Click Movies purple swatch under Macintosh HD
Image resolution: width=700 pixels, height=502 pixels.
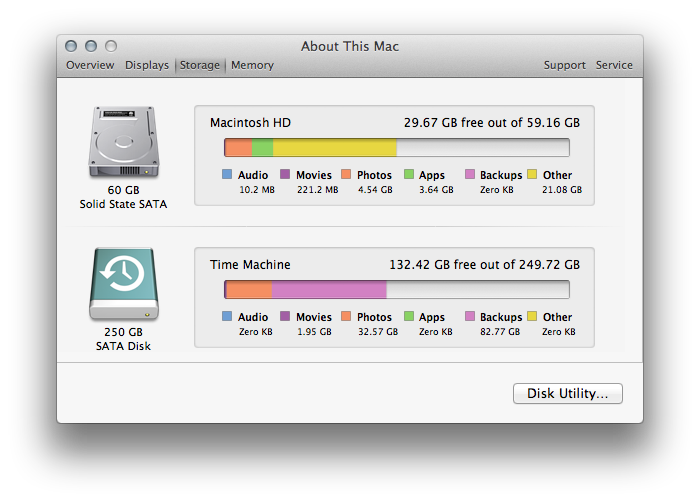coord(285,174)
